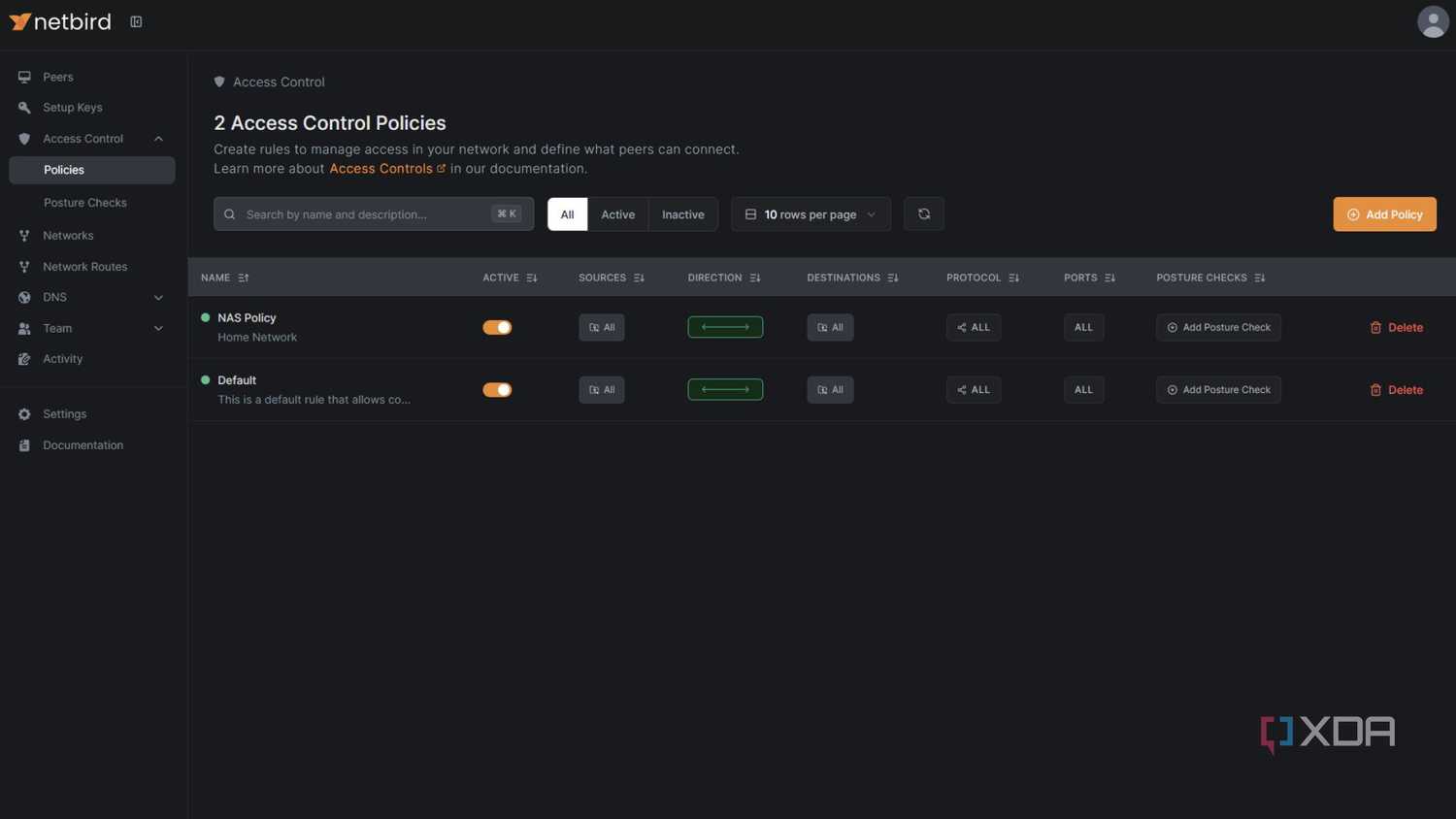The width and height of the screenshot is (1456, 819).
Task: Click the Home Network description text
Action: (257, 338)
